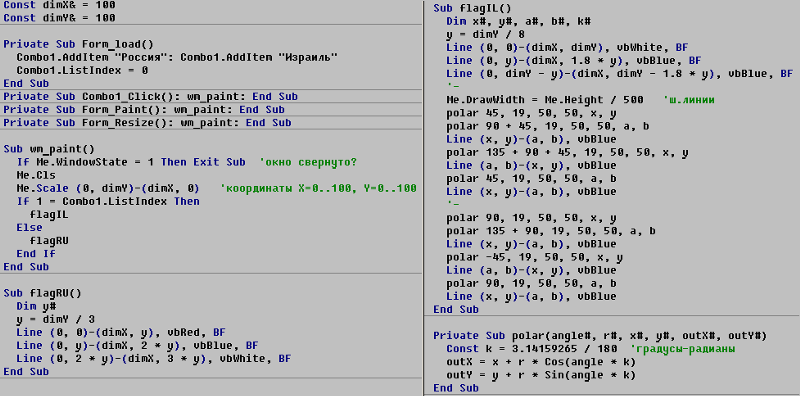Click the comment 'градусы-радианы'
Screen dimensions: 800x396
[683, 349]
